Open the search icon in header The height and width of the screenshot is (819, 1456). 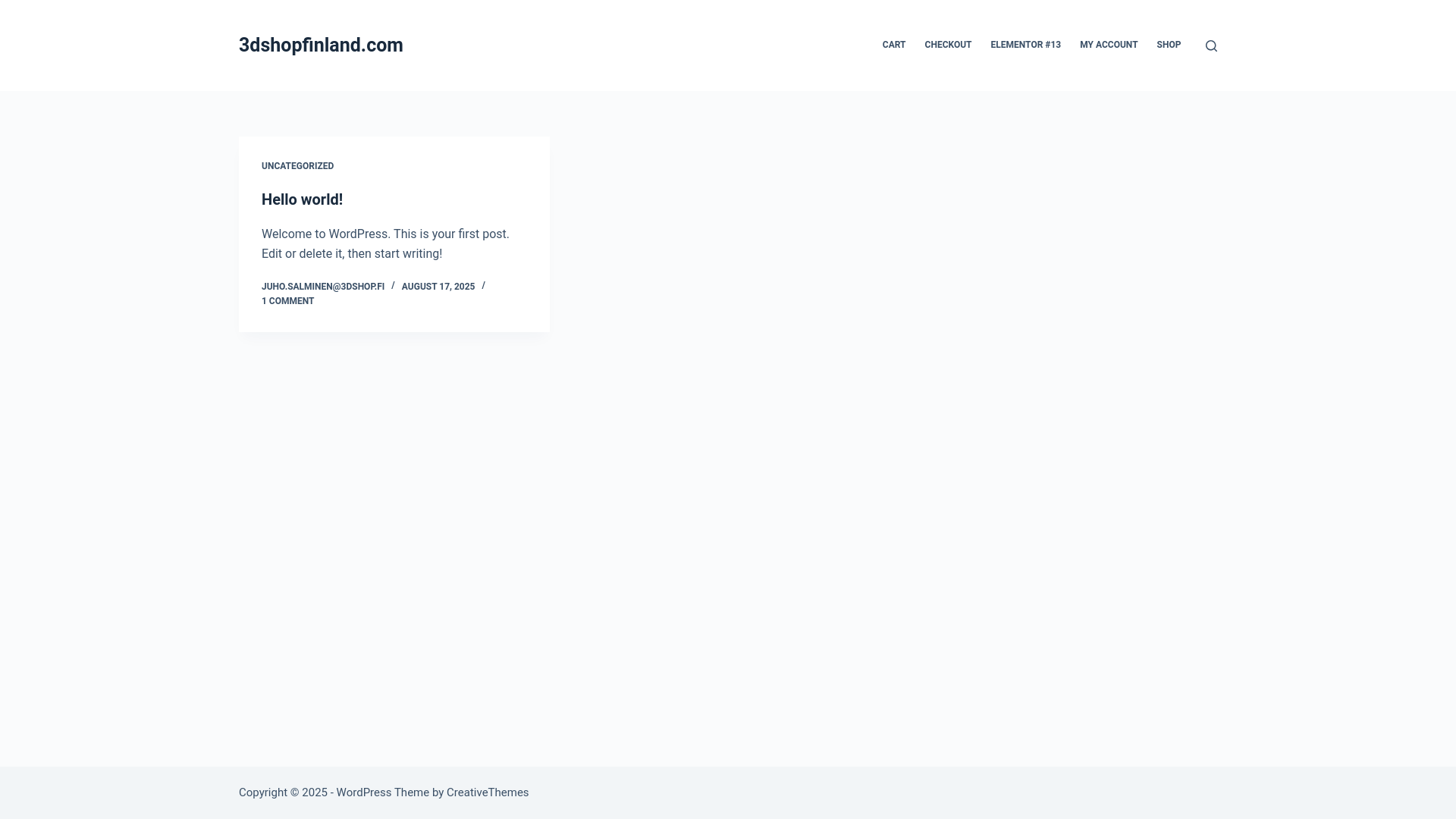click(x=1211, y=45)
